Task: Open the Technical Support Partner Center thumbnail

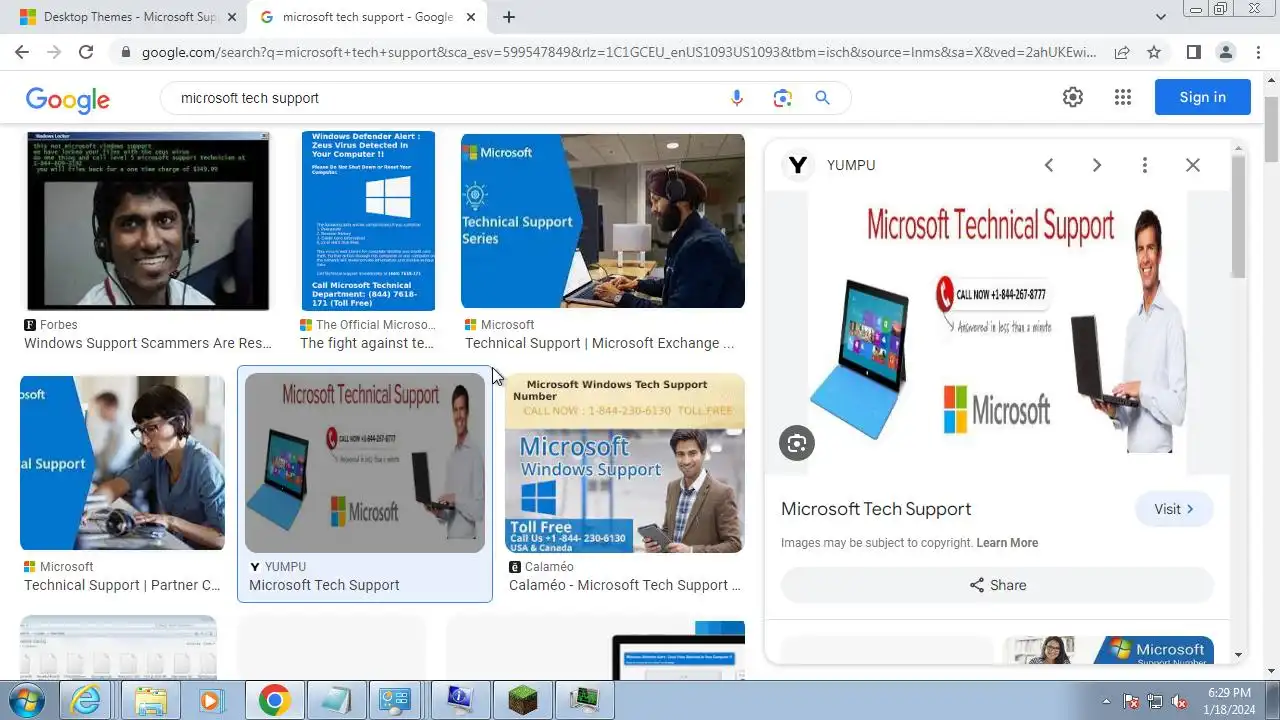Action: (122, 463)
